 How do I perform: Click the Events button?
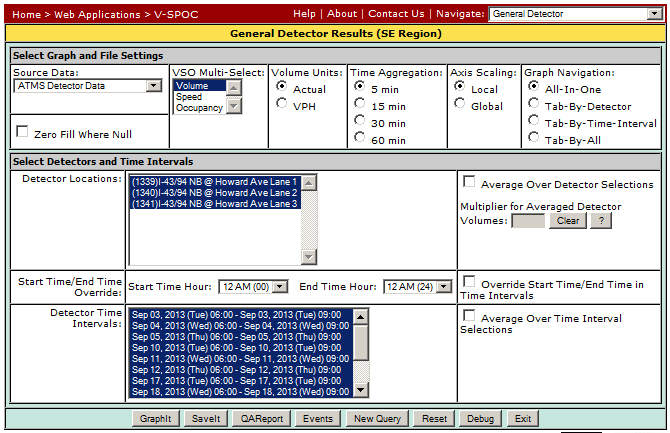pyautogui.click(x=317, y=418)
